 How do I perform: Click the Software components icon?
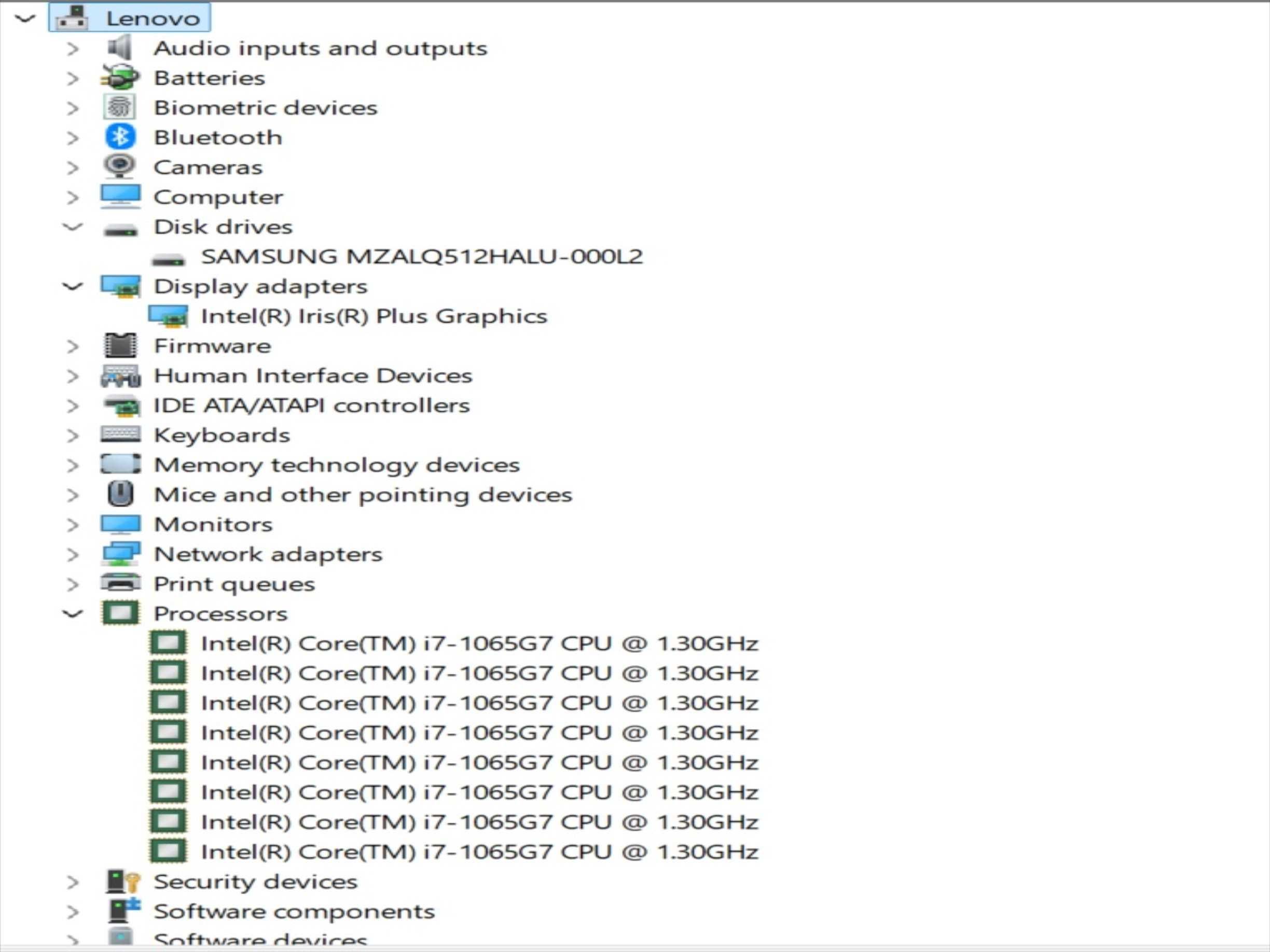tap(124, 911)
